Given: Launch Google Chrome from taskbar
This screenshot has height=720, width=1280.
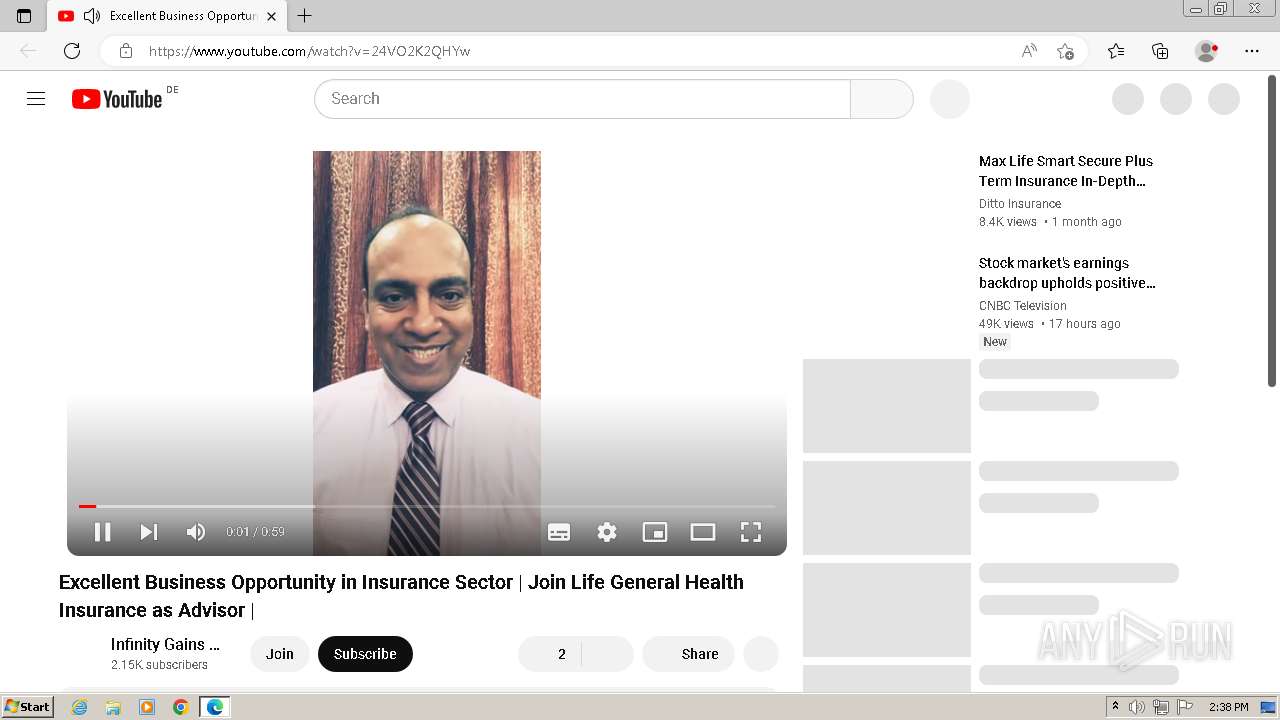Looking at the screenshot, I should (181, 707).
